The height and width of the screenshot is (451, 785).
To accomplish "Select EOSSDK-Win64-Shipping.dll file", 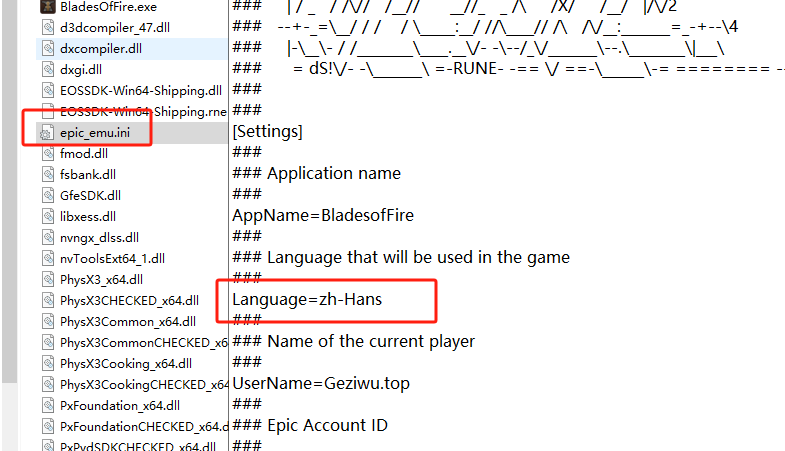I will (141, 91).
